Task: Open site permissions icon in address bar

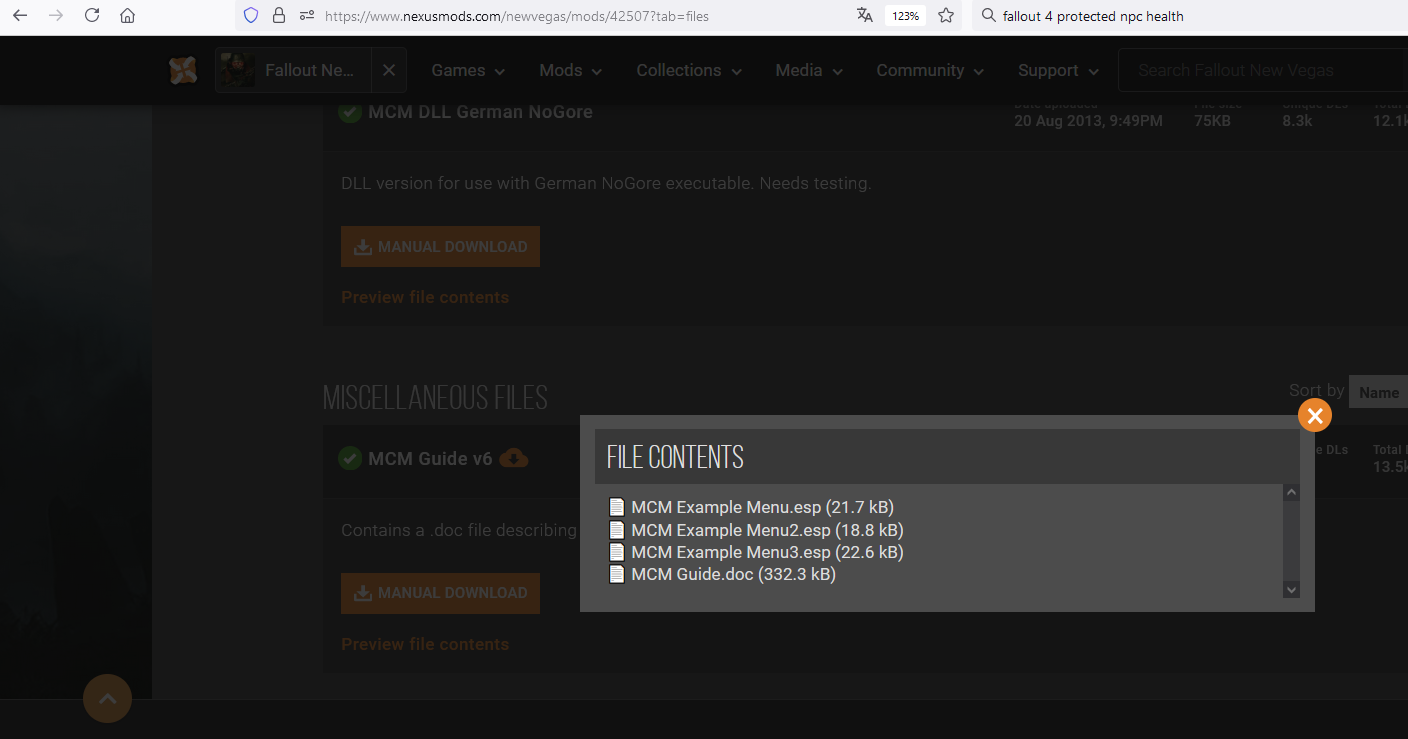Action: point(307,16)
